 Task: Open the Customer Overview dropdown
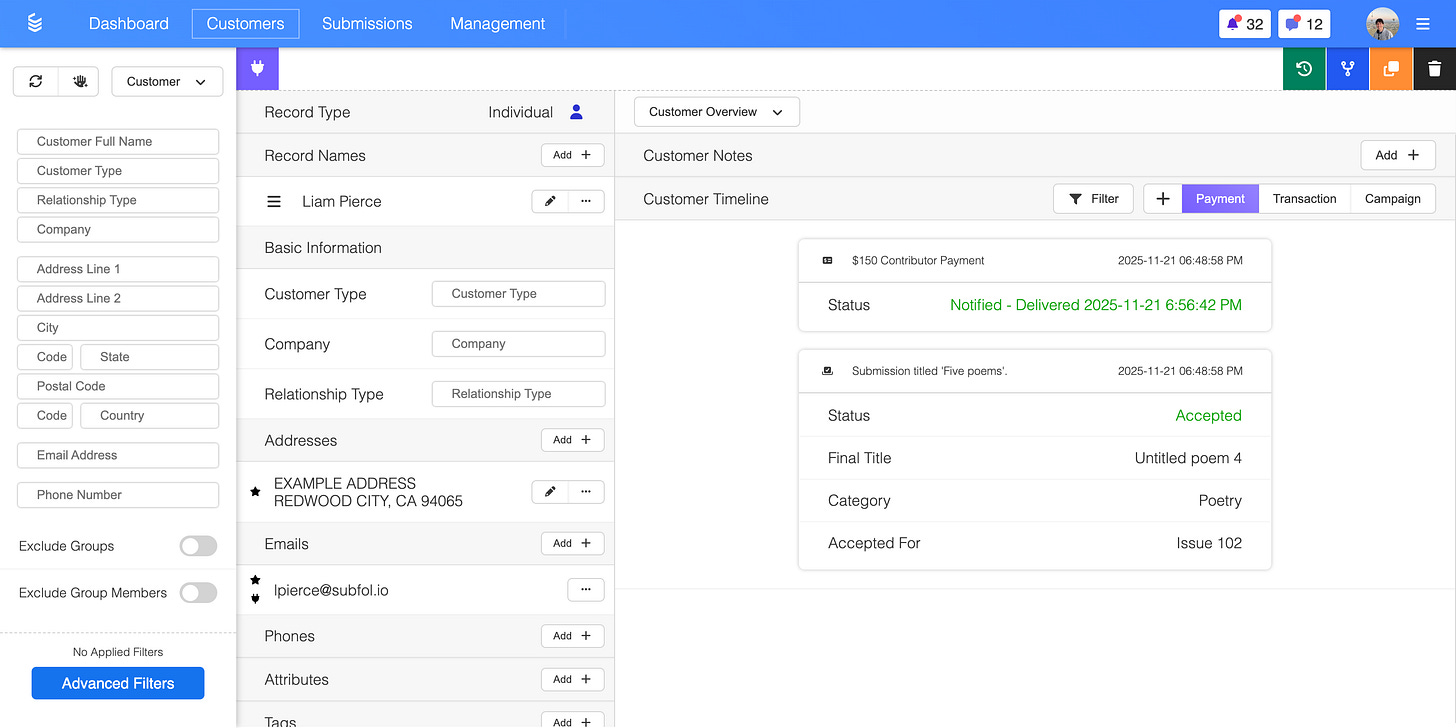pyautogui.click(x=717, y=112)
